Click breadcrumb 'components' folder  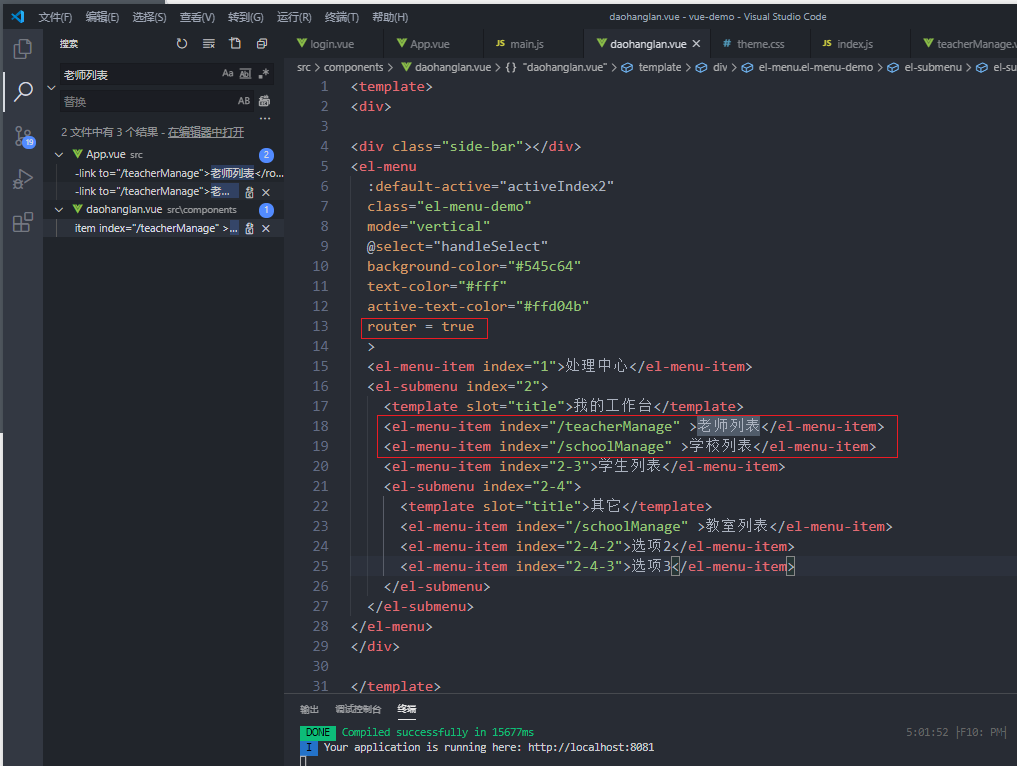(x=353, y=67)
